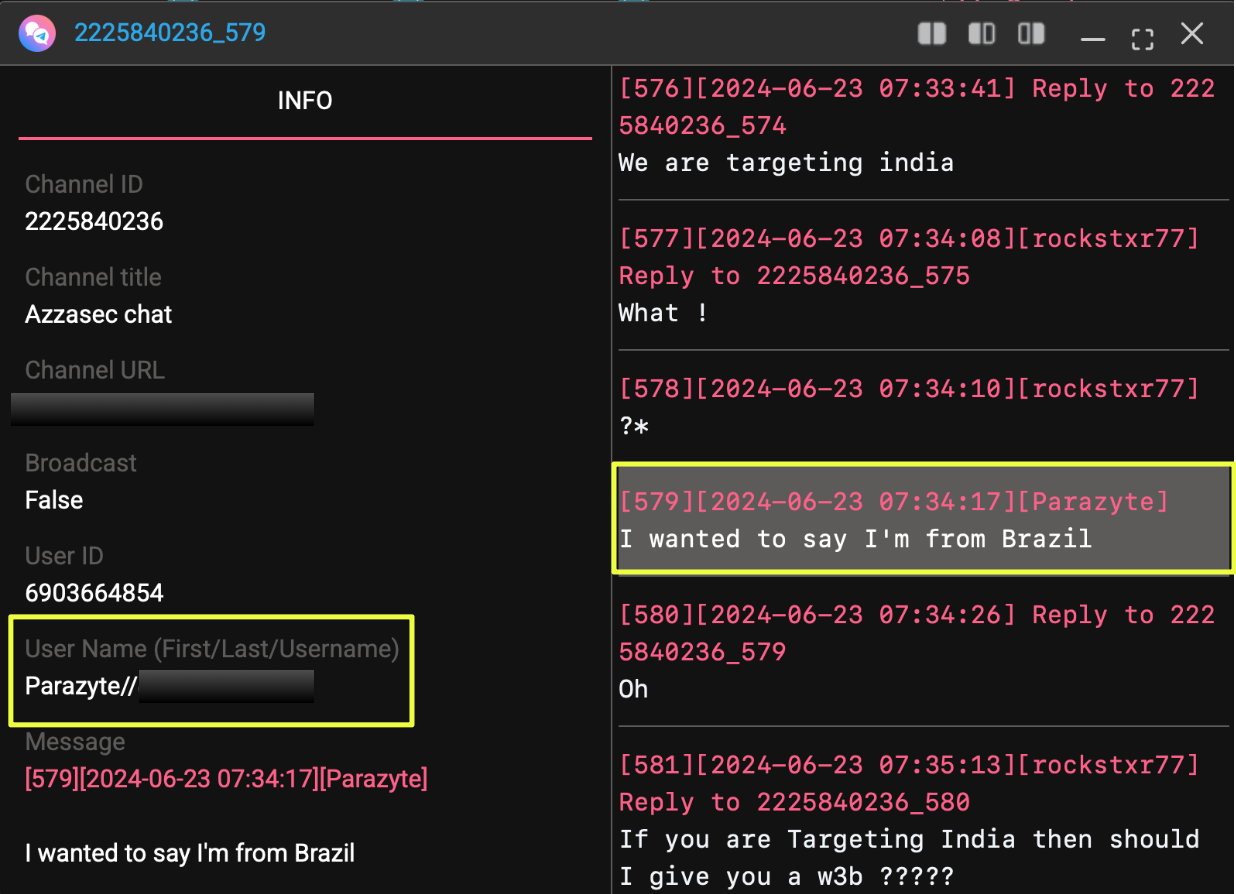Click the Channel ID value 2225840236

coord(94,221)
